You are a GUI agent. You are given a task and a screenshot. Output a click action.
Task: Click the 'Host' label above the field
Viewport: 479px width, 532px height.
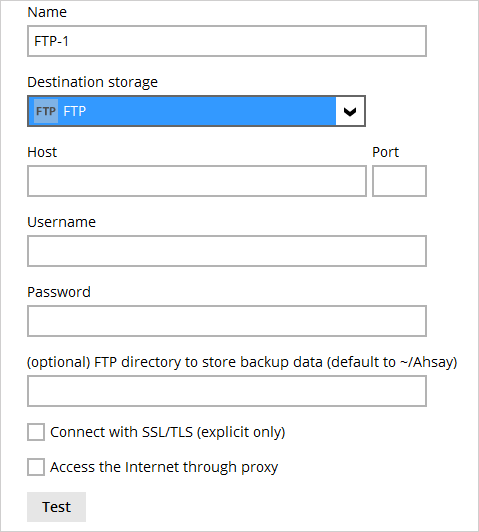click(x=42, y=152)
